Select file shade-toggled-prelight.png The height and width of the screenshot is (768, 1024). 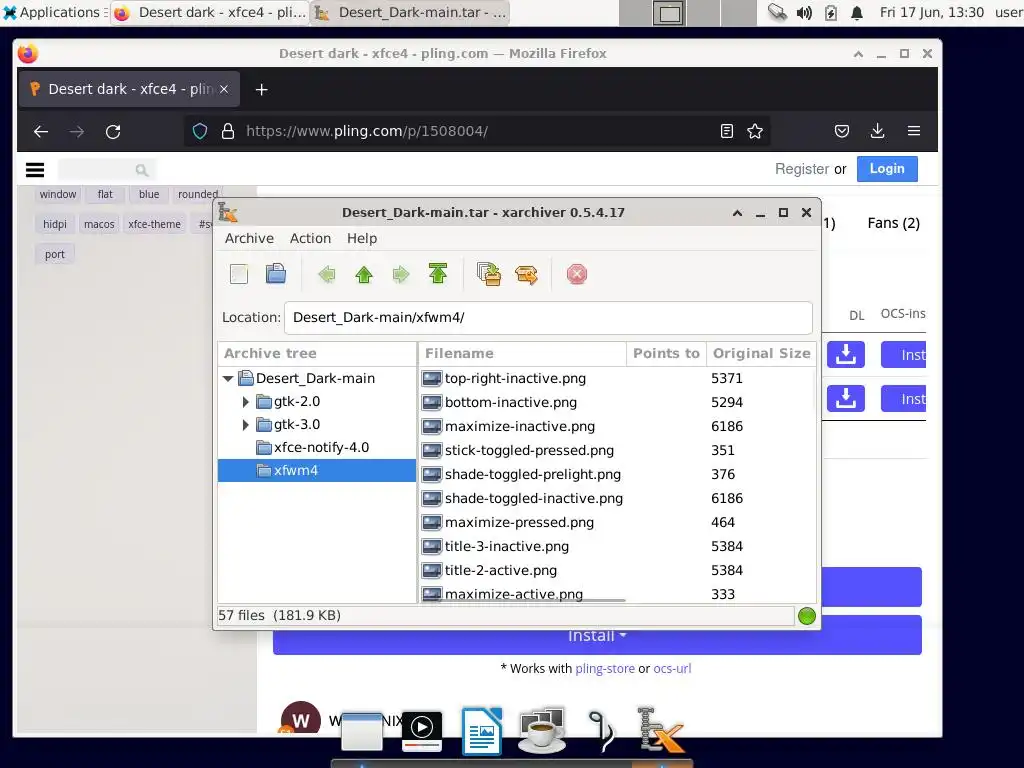533,475
